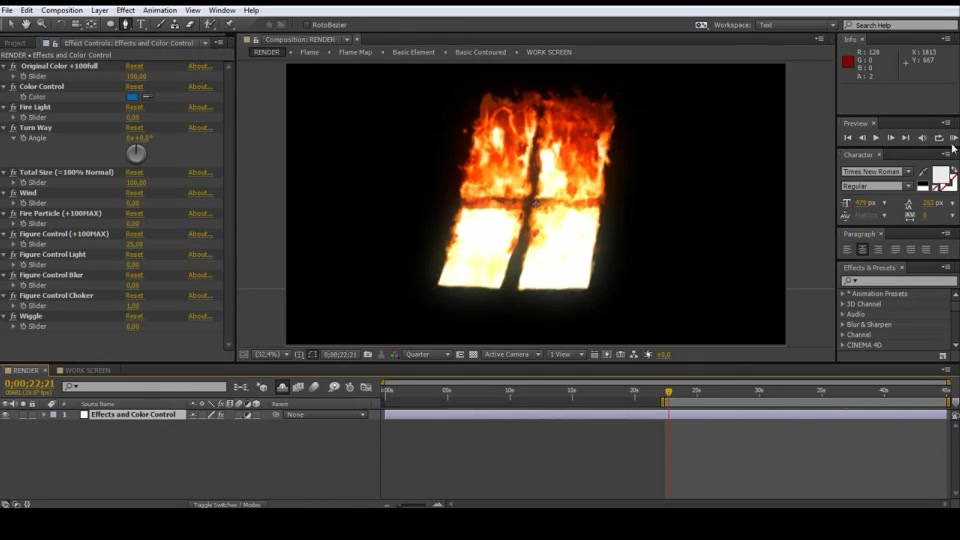Open the Regular font style dropdown

(877, 186)
